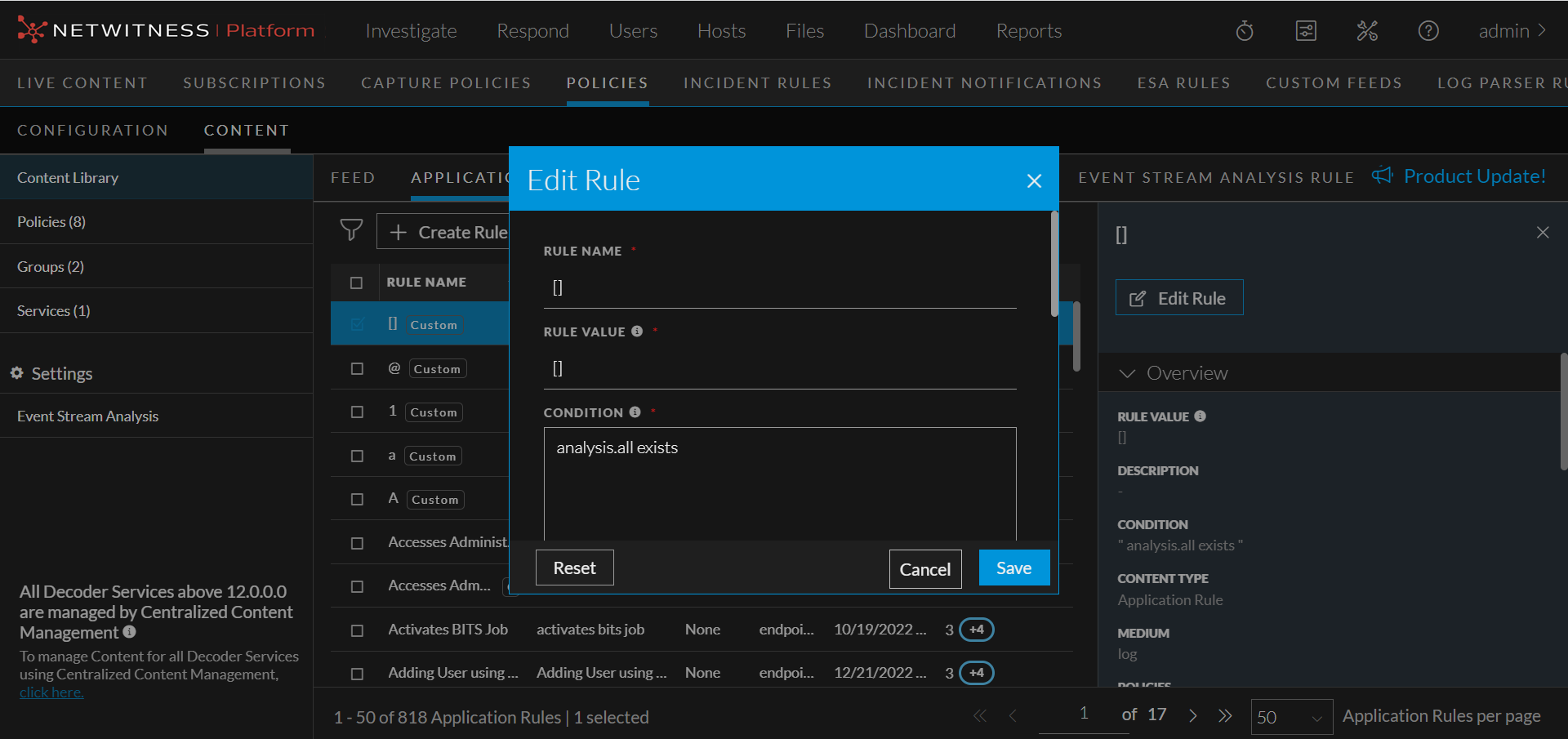
Task: Check the Activates BITS Job row checkbox
Action: [357, 630]
